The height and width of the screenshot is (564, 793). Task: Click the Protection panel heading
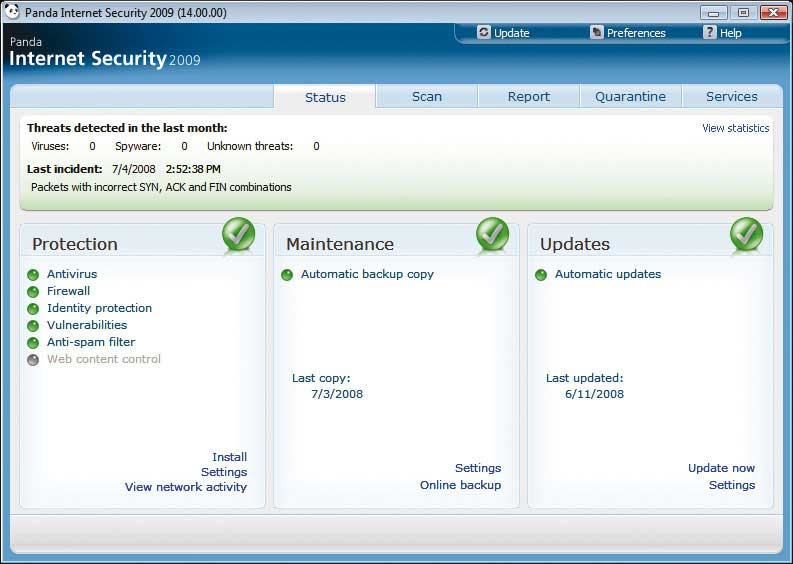(75, 244)
